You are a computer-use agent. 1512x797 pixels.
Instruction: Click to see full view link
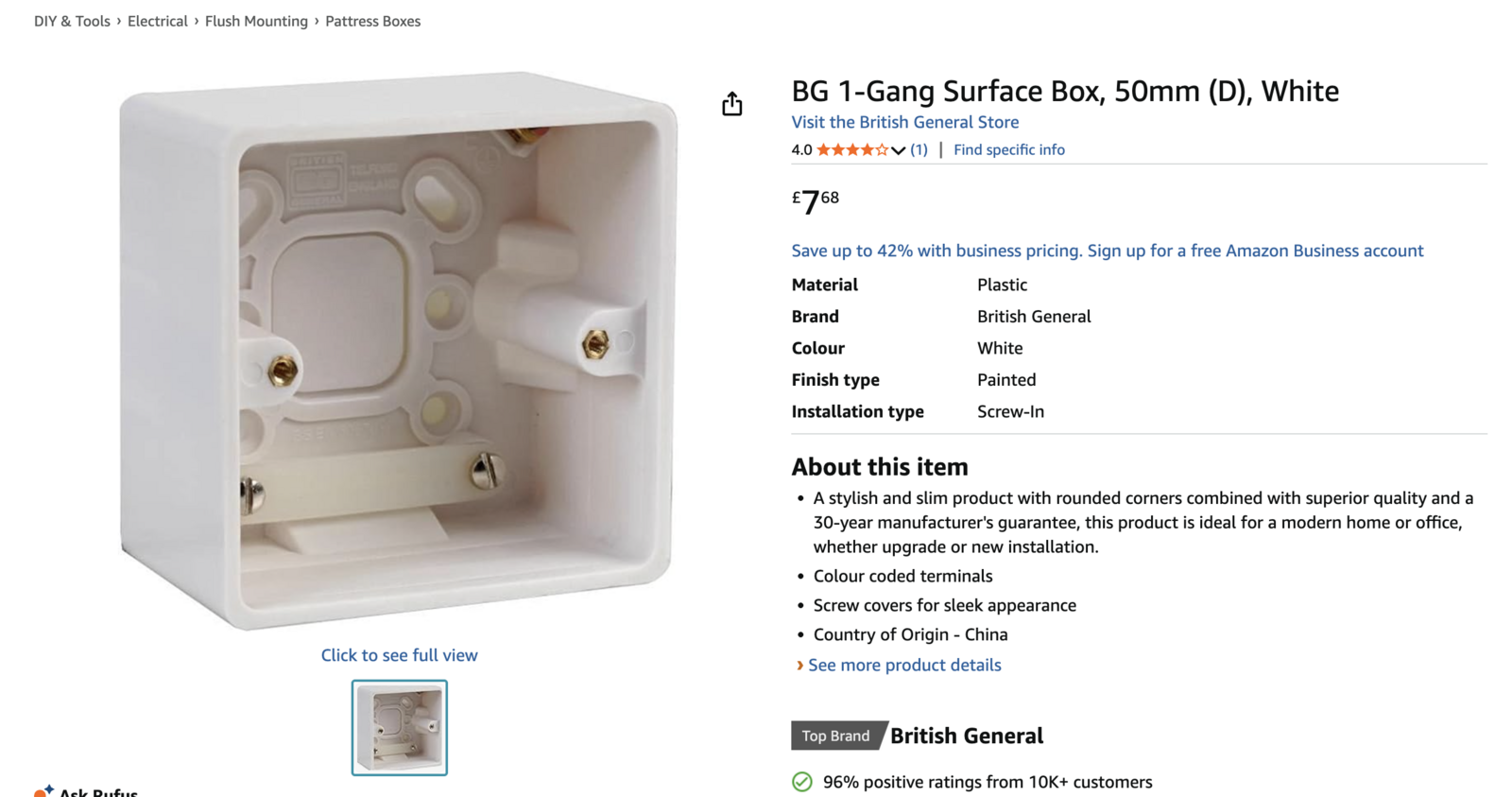399,655
